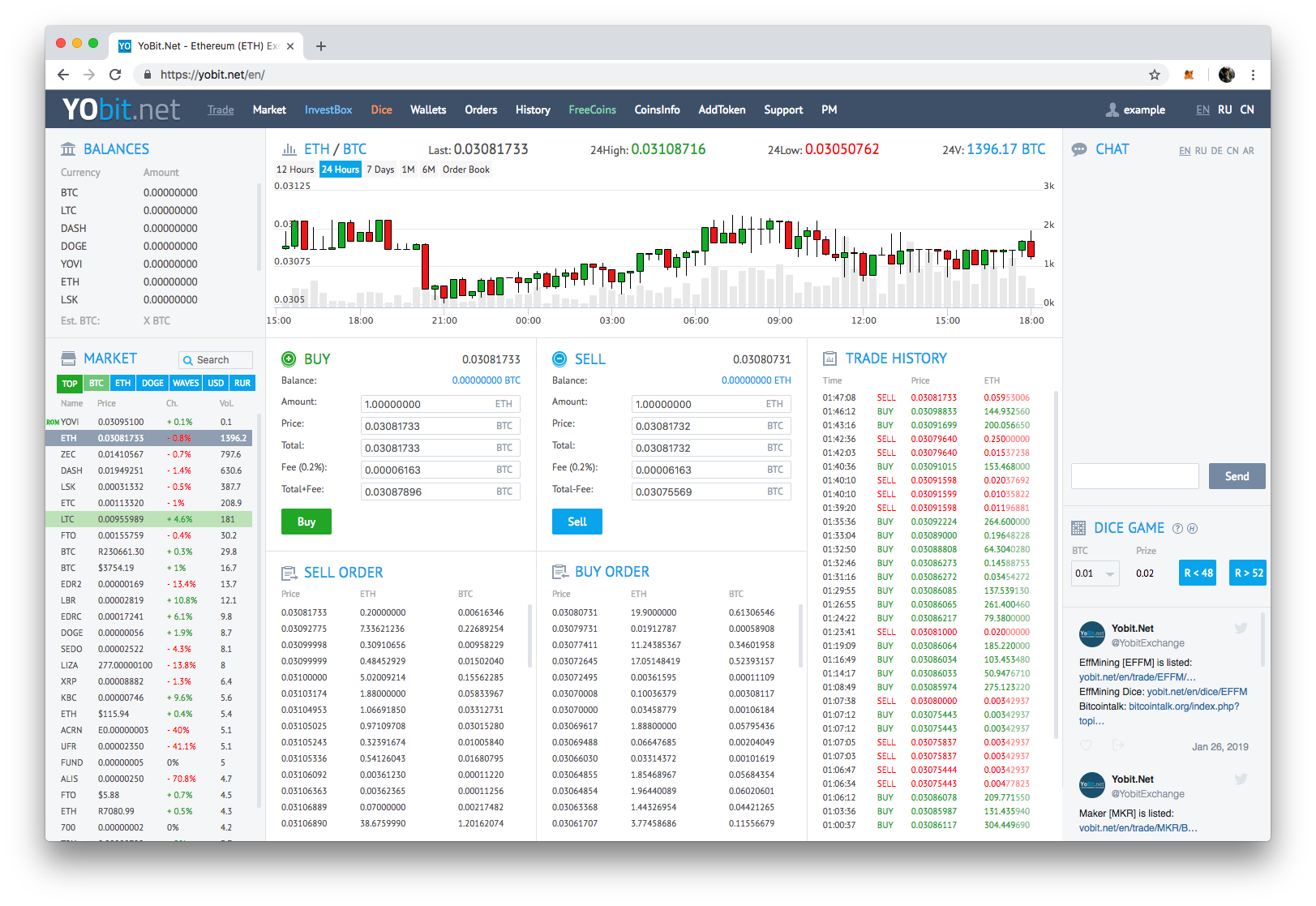Viewport: 1316px width, 906px height.
Task: Click the 0.00000000 BTC balance link
Action: [487, 380]
